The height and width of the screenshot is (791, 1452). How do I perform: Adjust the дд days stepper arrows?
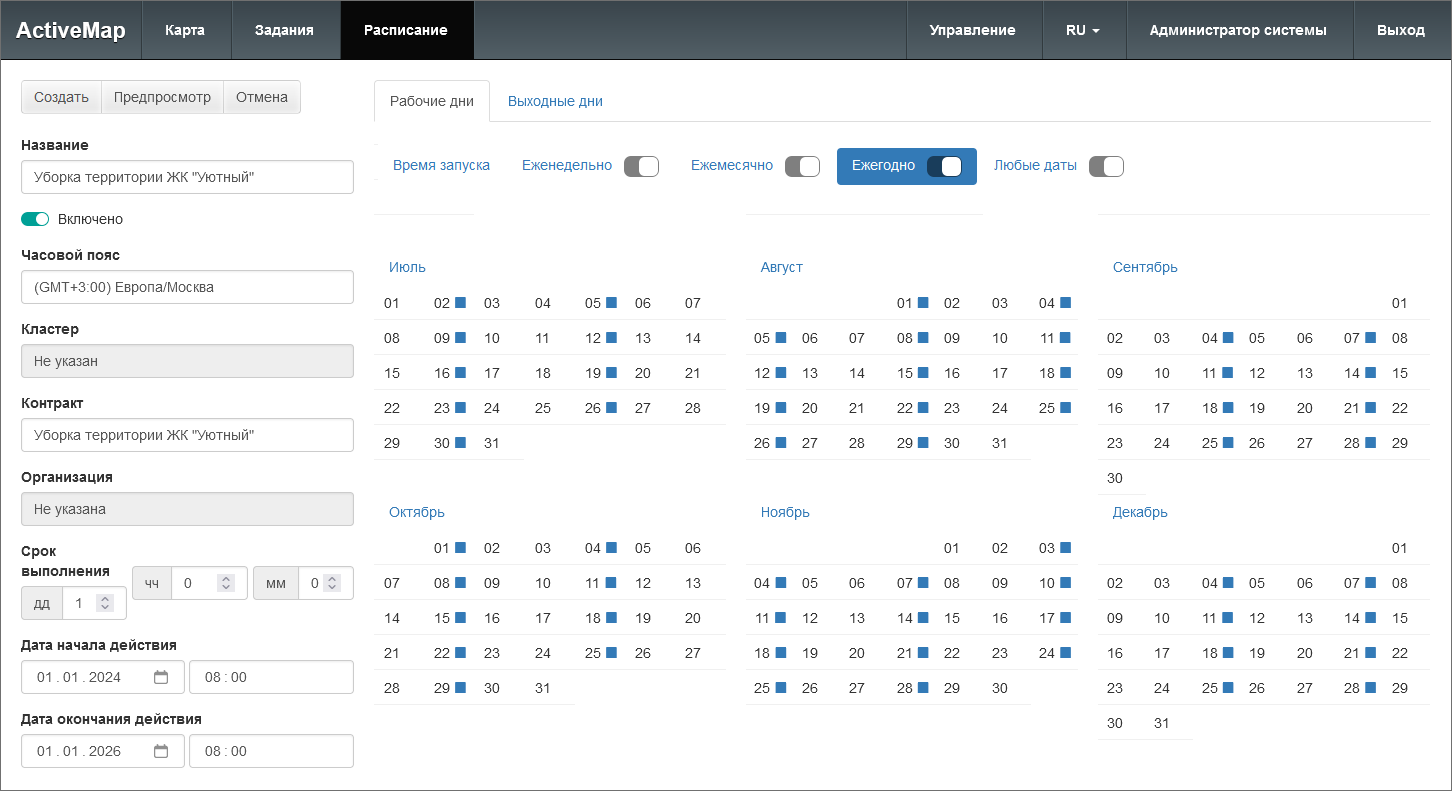coord(105,603)
